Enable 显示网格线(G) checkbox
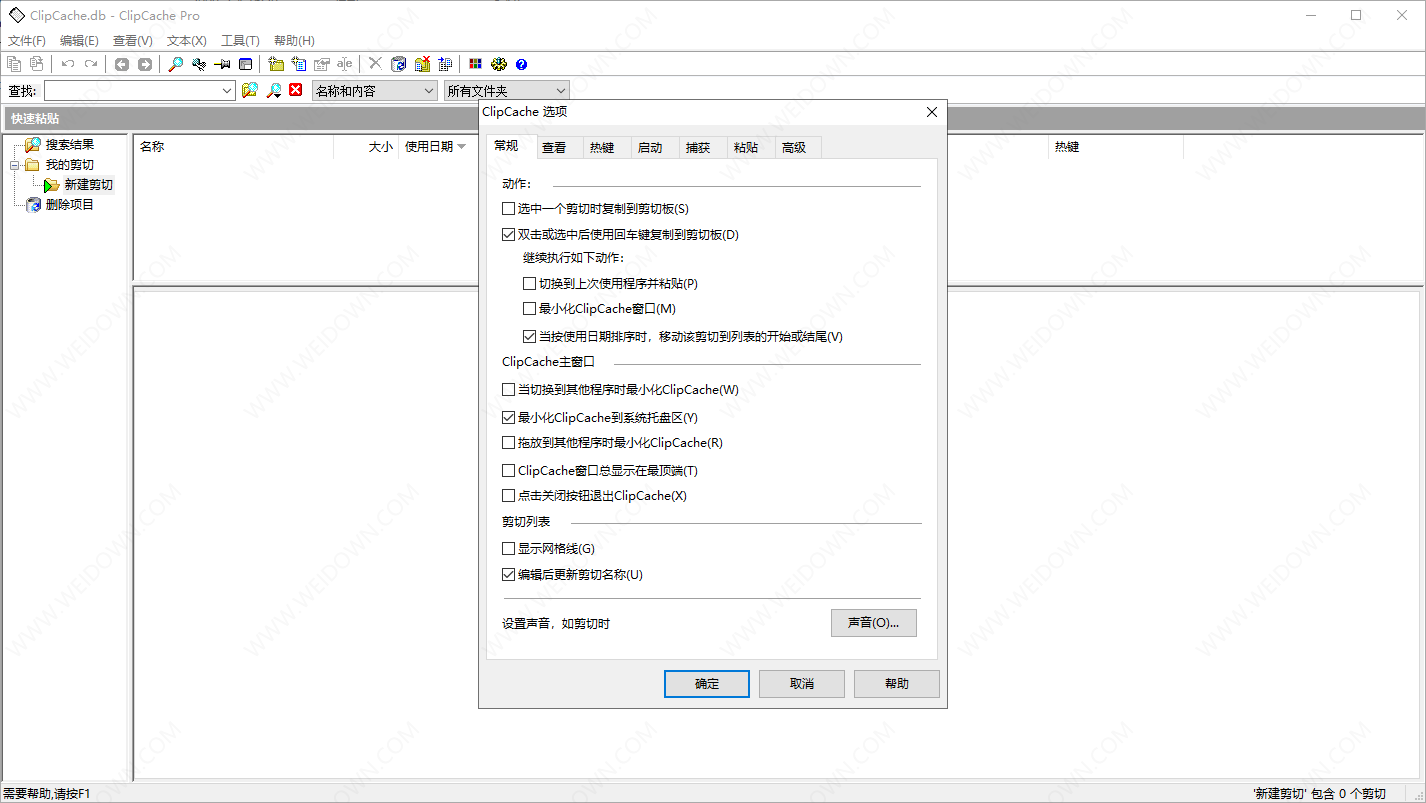This screenshot has height=803, width=1426. pyautogui.click(x=508, y=549)
